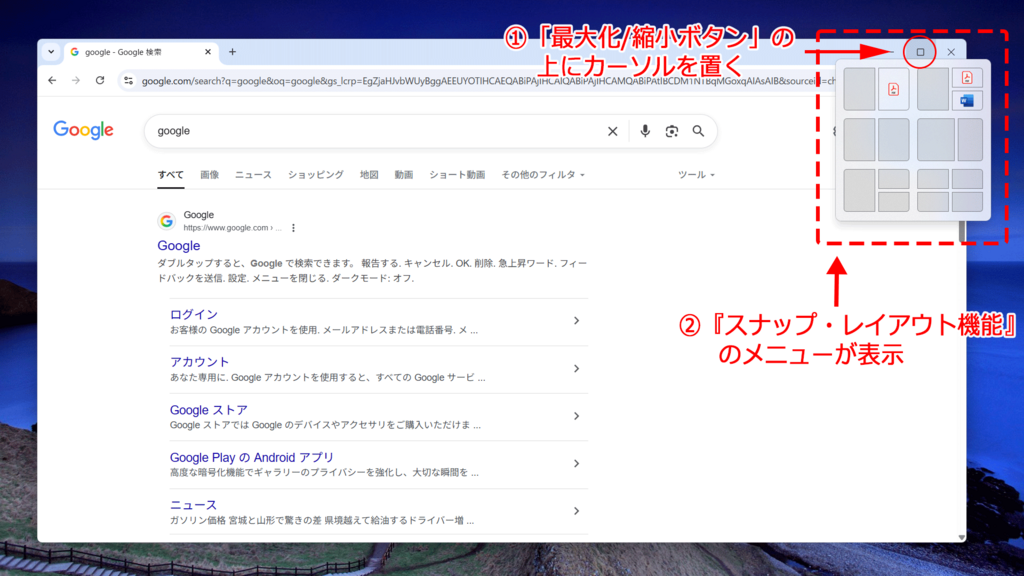1024x576 pixels.
Task: Open image search with the camera lens icon
Action: 671,131
